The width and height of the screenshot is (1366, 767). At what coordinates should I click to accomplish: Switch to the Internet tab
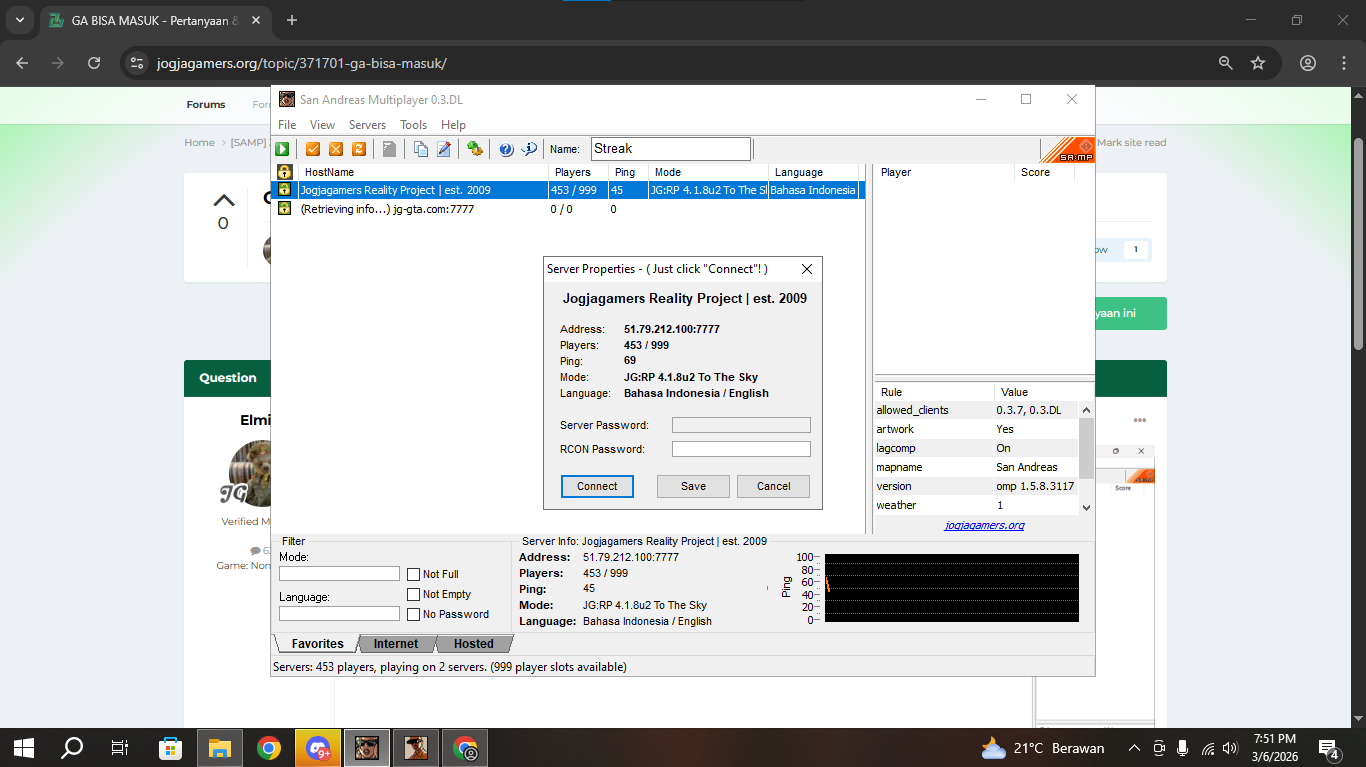[x=396, y=644]
